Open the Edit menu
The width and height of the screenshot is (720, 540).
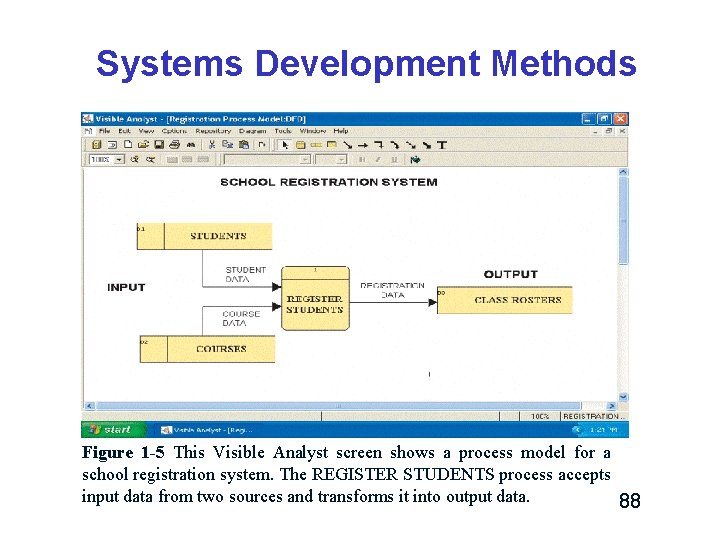click(124, 131)
